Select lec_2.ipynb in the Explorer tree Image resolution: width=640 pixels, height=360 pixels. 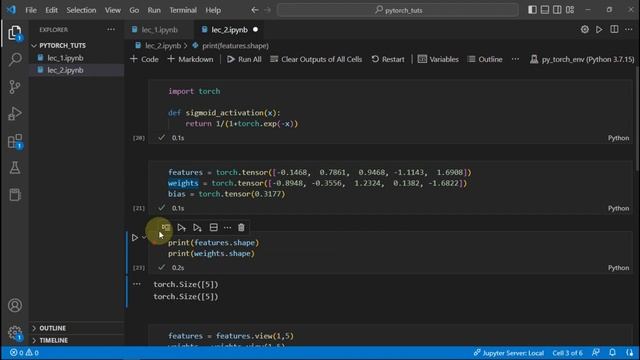[x=76, y=70]
